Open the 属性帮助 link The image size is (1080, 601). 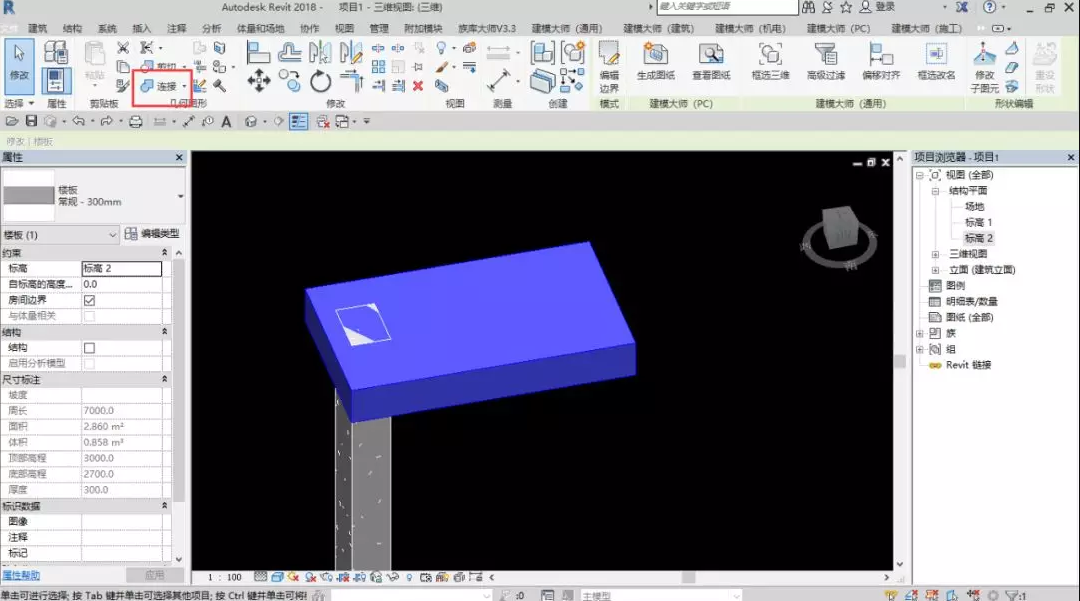pos(21,575)
